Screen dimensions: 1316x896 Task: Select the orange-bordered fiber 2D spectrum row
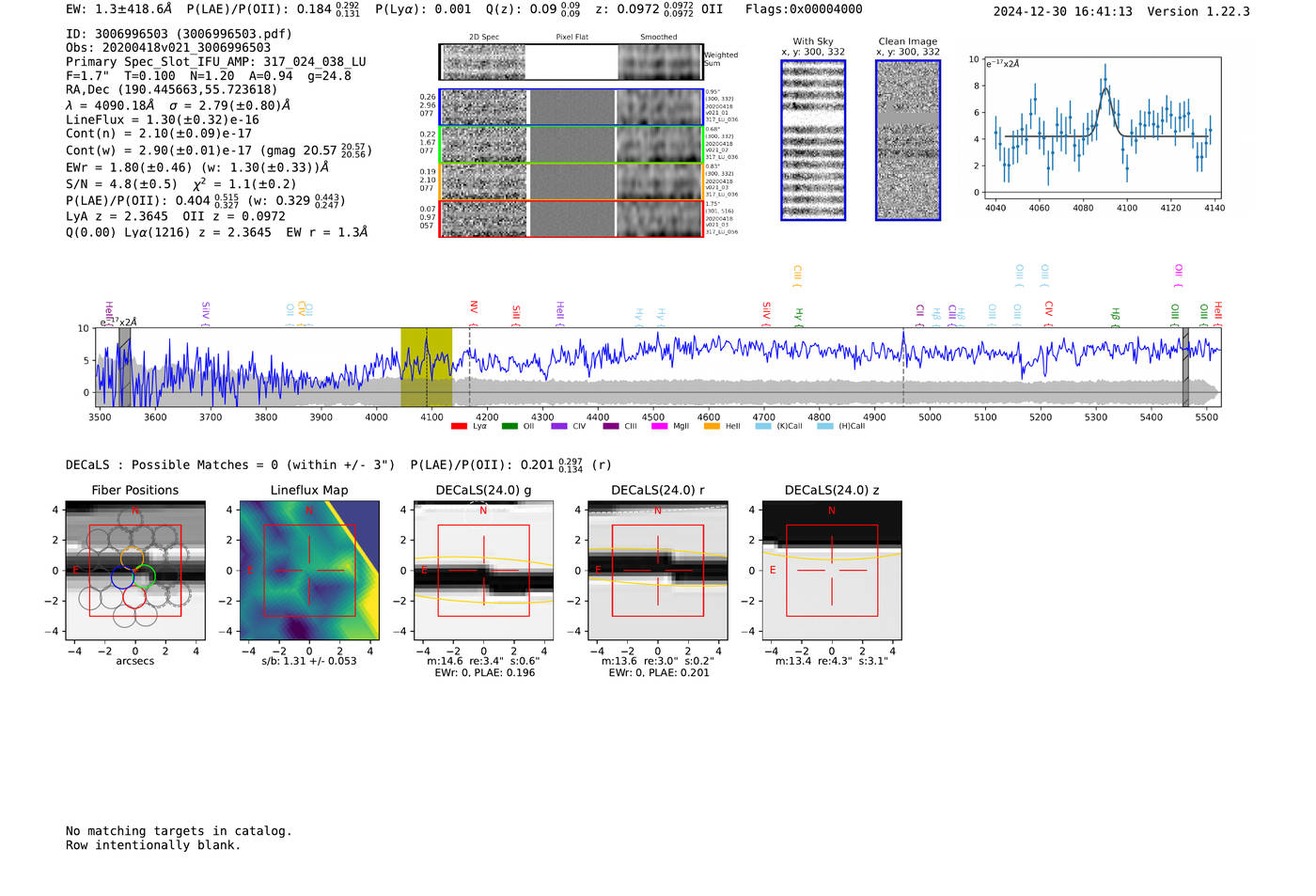click(571, 181)
